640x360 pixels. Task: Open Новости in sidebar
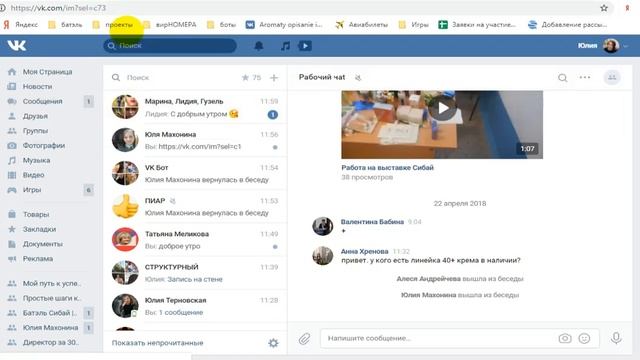click(37, 87)
